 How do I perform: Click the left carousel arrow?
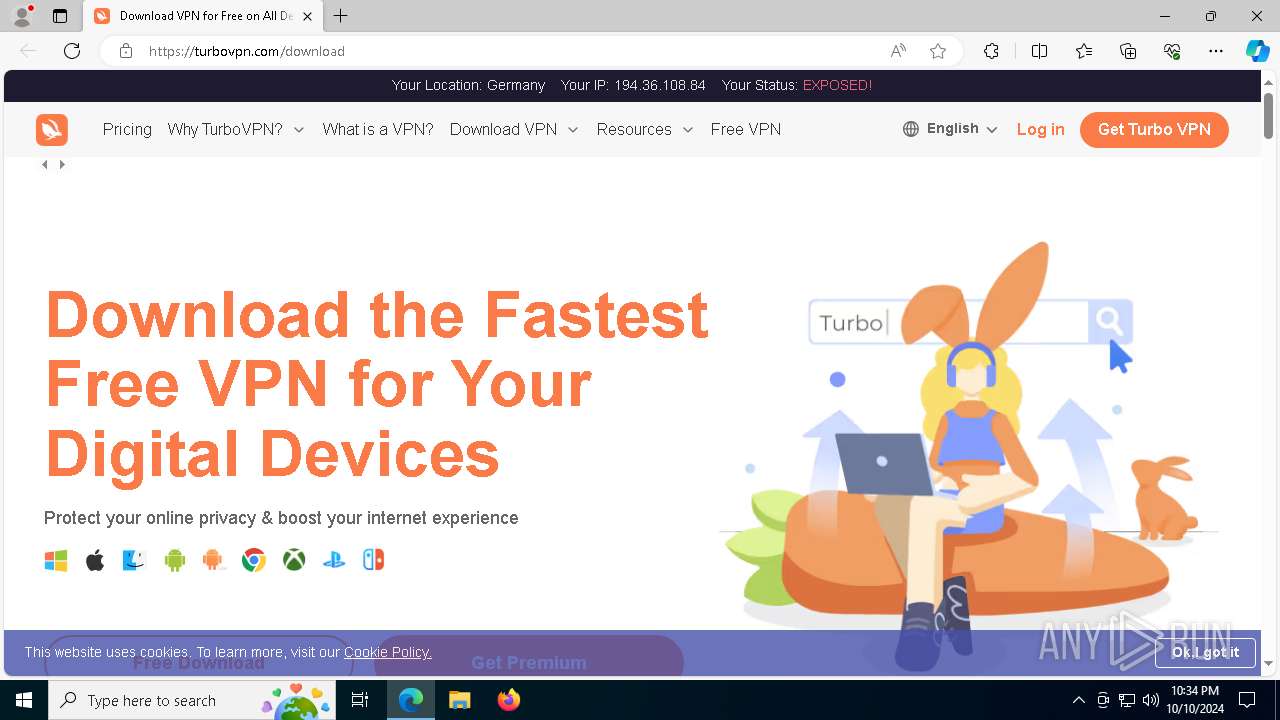click(x=44, y=164)
